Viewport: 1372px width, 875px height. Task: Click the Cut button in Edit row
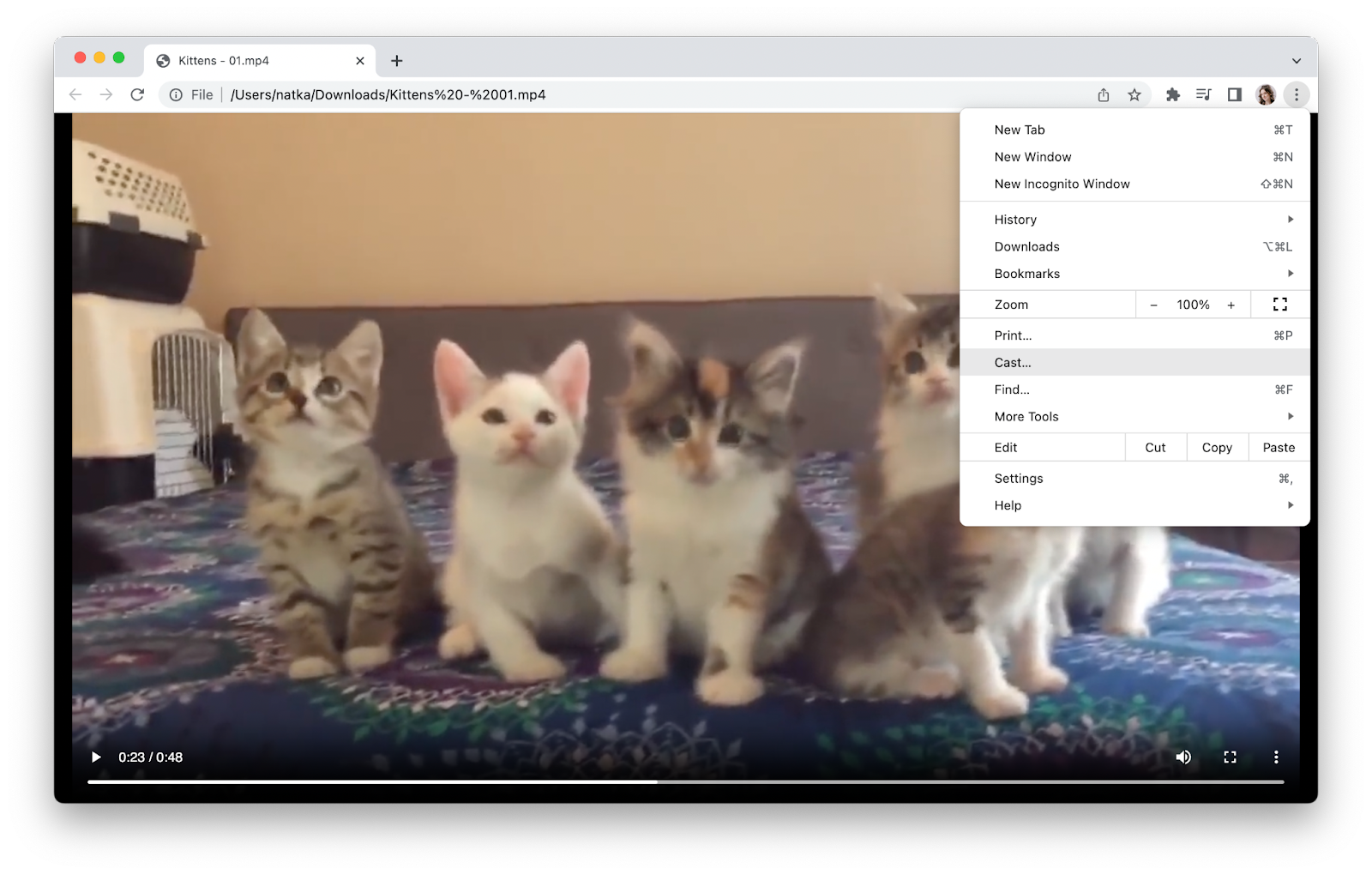pos(1156,448)
